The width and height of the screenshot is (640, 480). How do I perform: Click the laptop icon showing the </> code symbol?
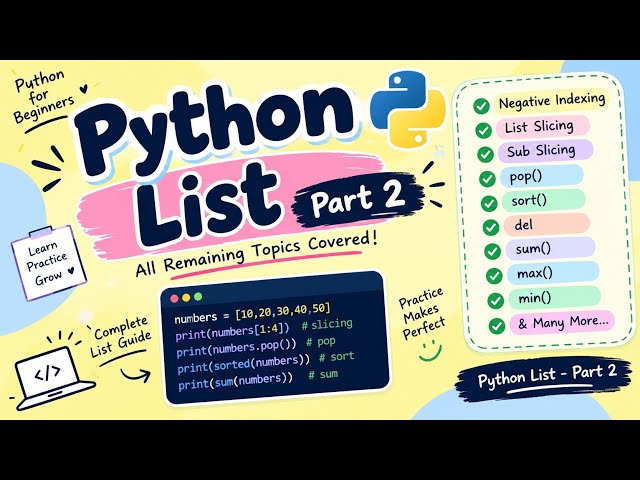coord(55,377)
